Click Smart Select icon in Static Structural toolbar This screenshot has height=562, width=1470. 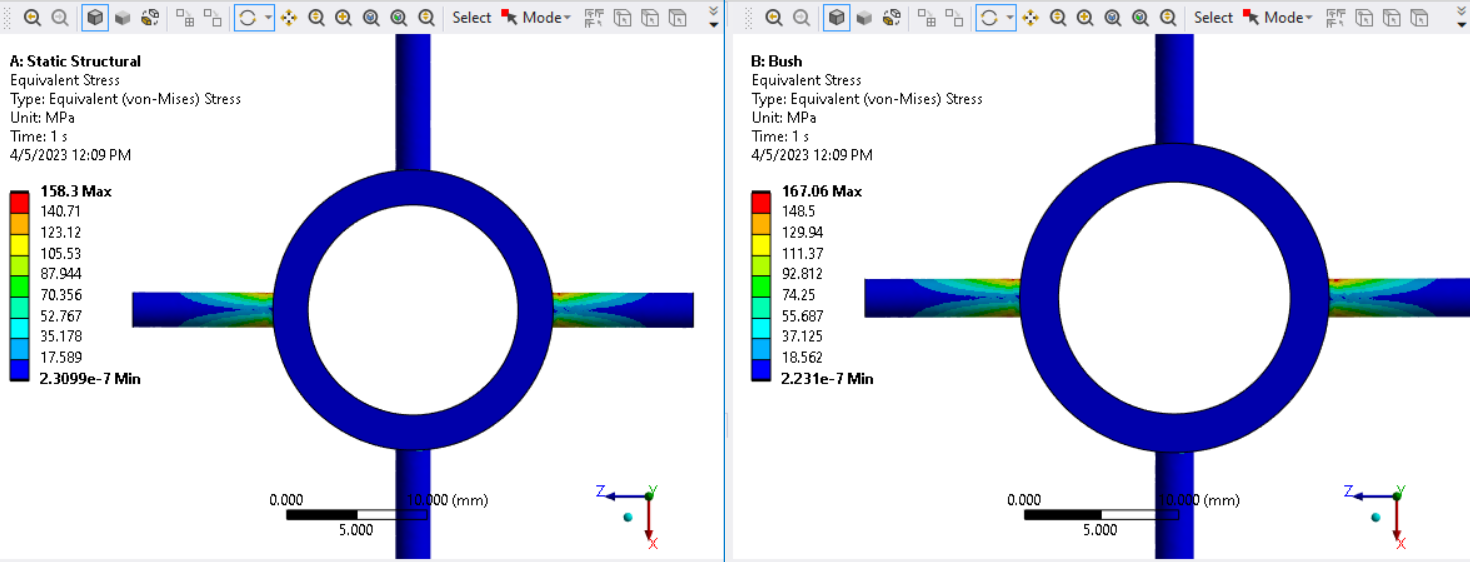[x=594, y=18]
